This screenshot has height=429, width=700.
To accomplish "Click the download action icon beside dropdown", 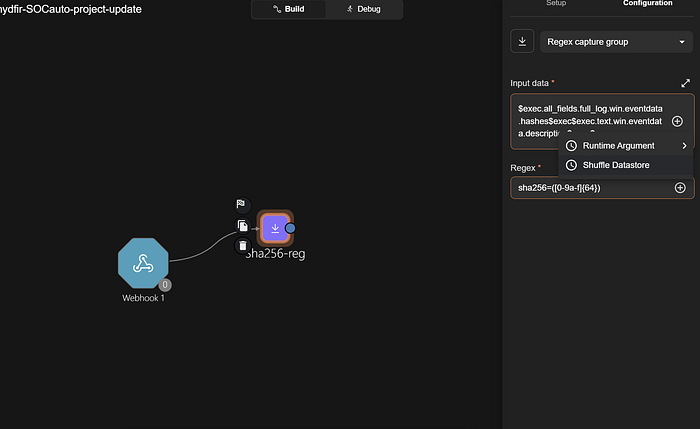I will [522, 42].
